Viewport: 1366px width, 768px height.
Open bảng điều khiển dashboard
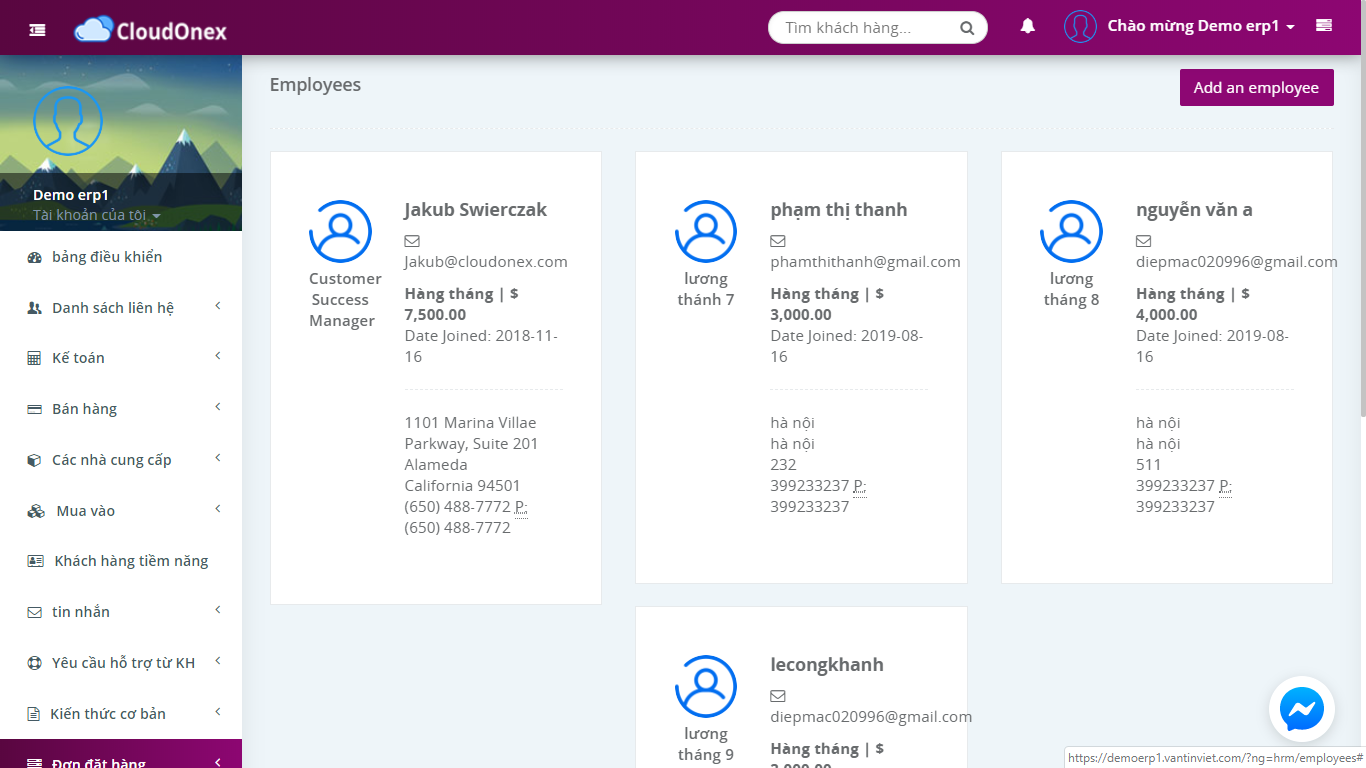click(121, 257)
